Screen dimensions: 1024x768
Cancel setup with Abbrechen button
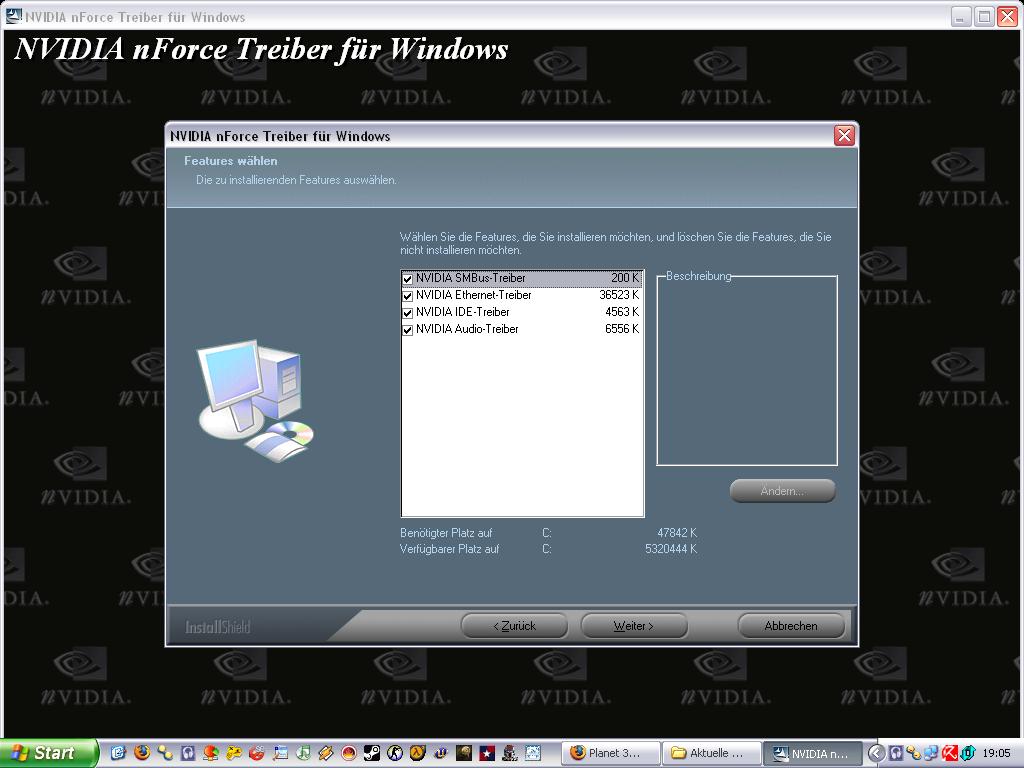791,626
